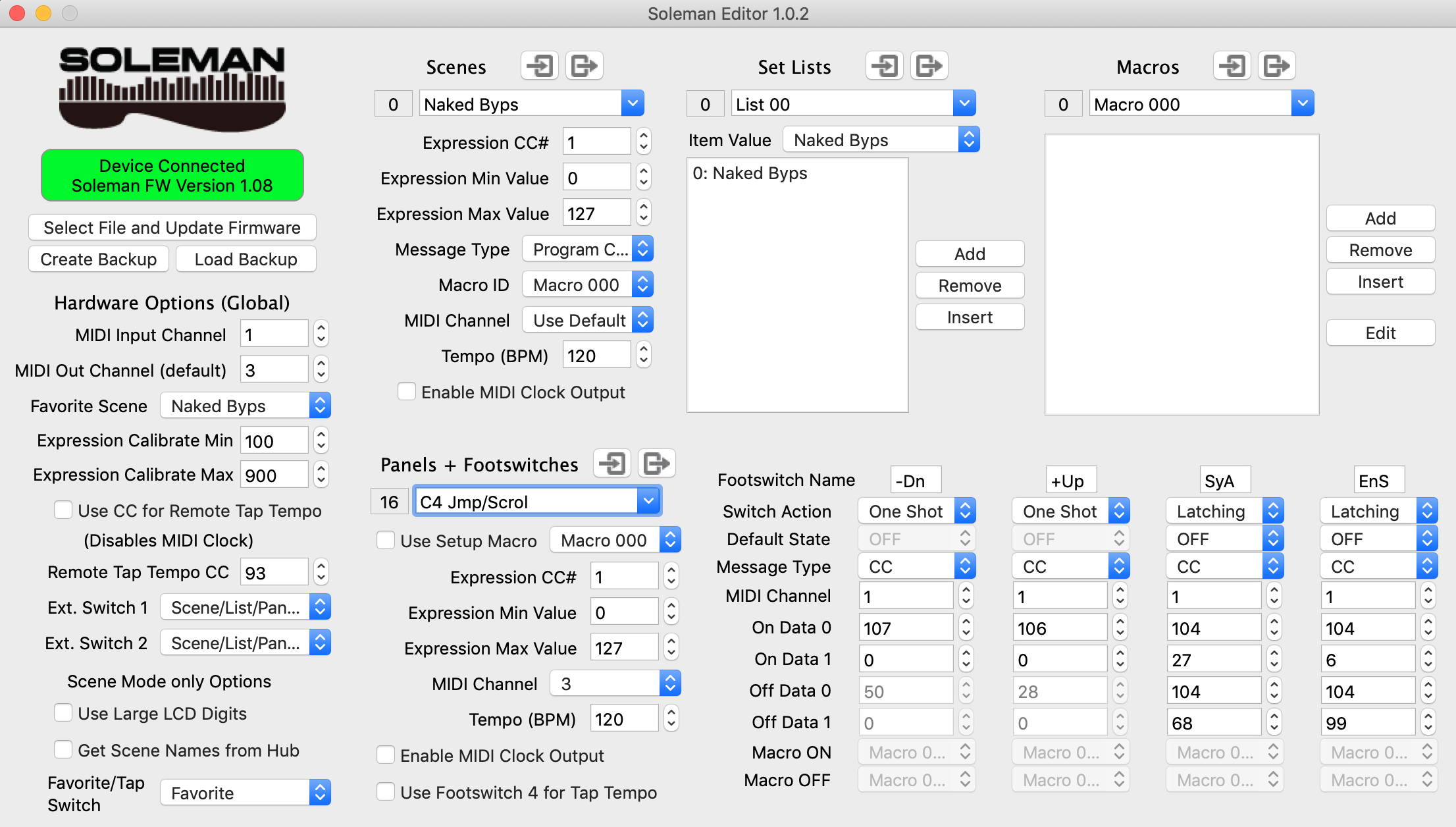The width and height of the screenshot is (1456, 827).
Task: Click the On Data 0 field showing 106
Action: (1060, 627)
